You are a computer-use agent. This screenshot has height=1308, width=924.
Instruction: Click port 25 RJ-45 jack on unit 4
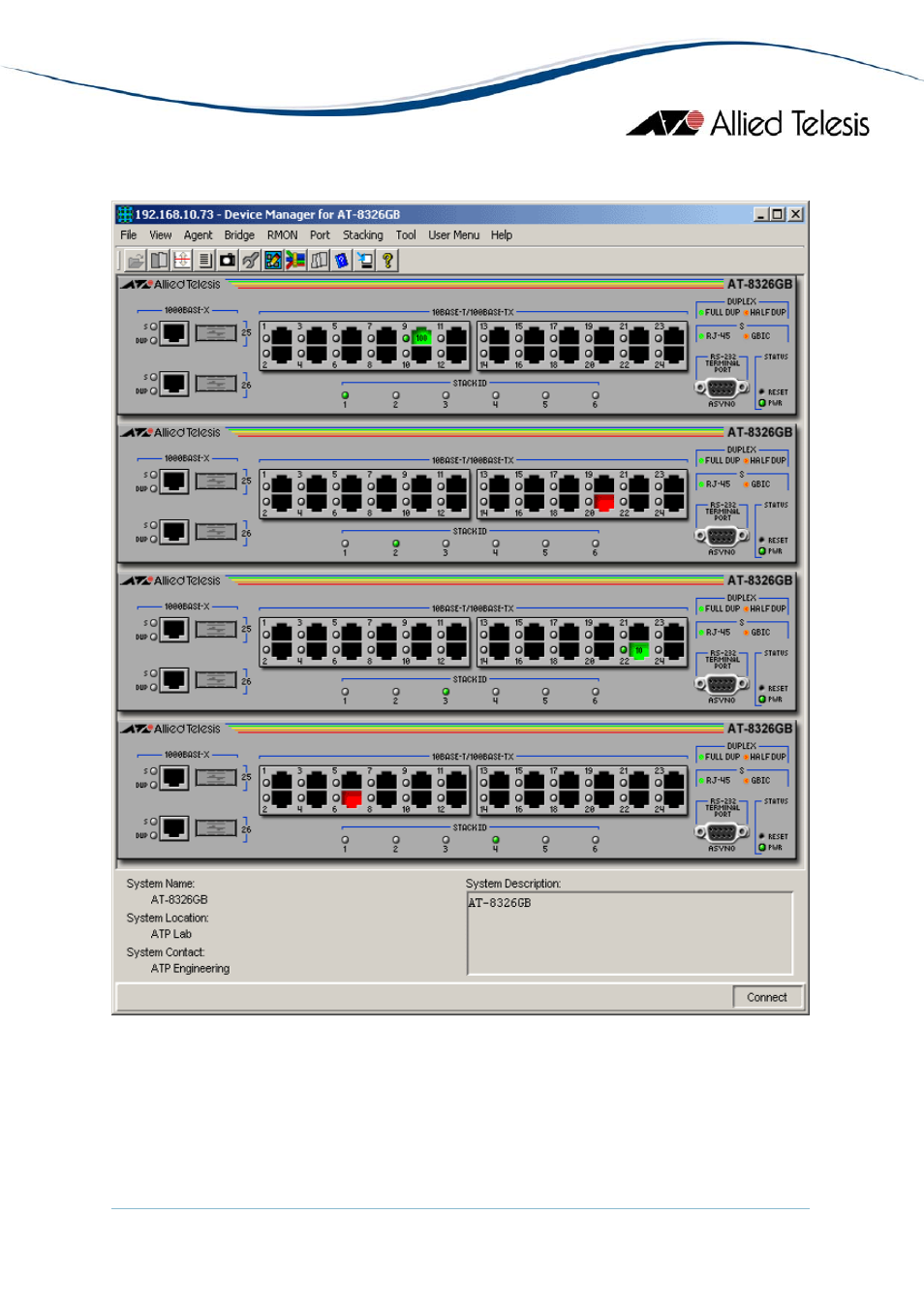[x=174, y=778]
